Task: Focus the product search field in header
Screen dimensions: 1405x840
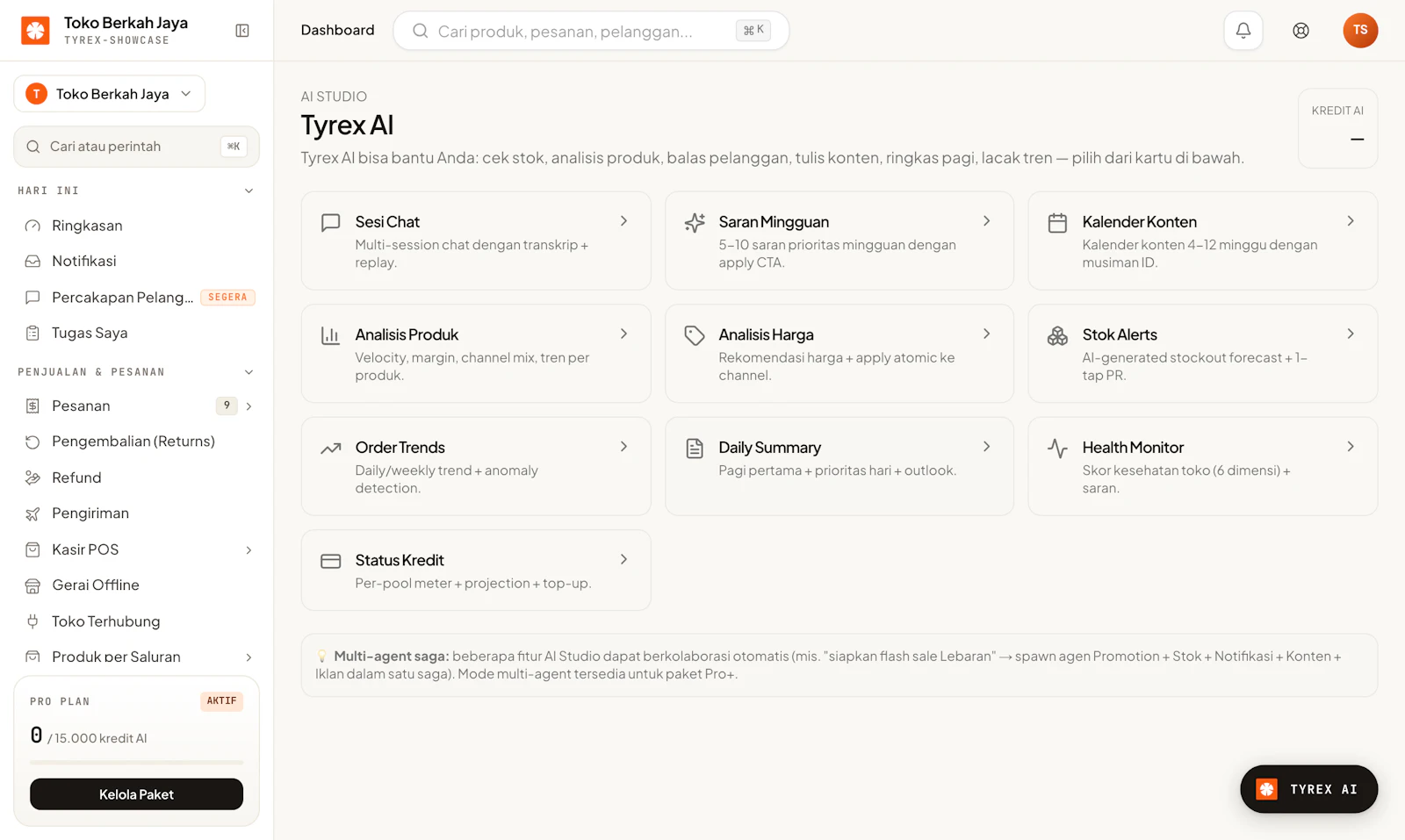Action: tap(591, 31)
